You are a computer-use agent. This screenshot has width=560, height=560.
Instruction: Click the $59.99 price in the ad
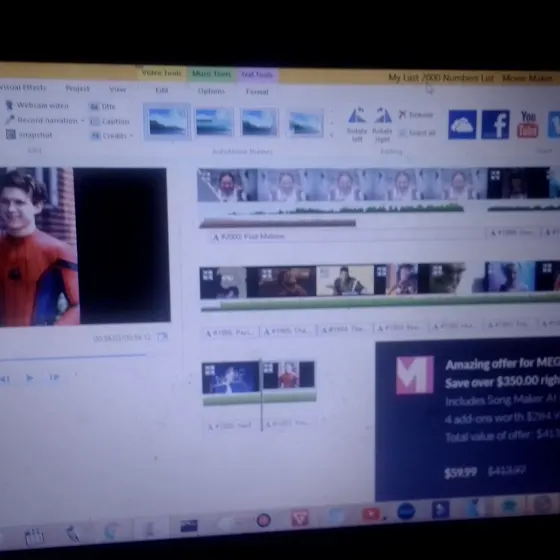click(x=460, y=472)
